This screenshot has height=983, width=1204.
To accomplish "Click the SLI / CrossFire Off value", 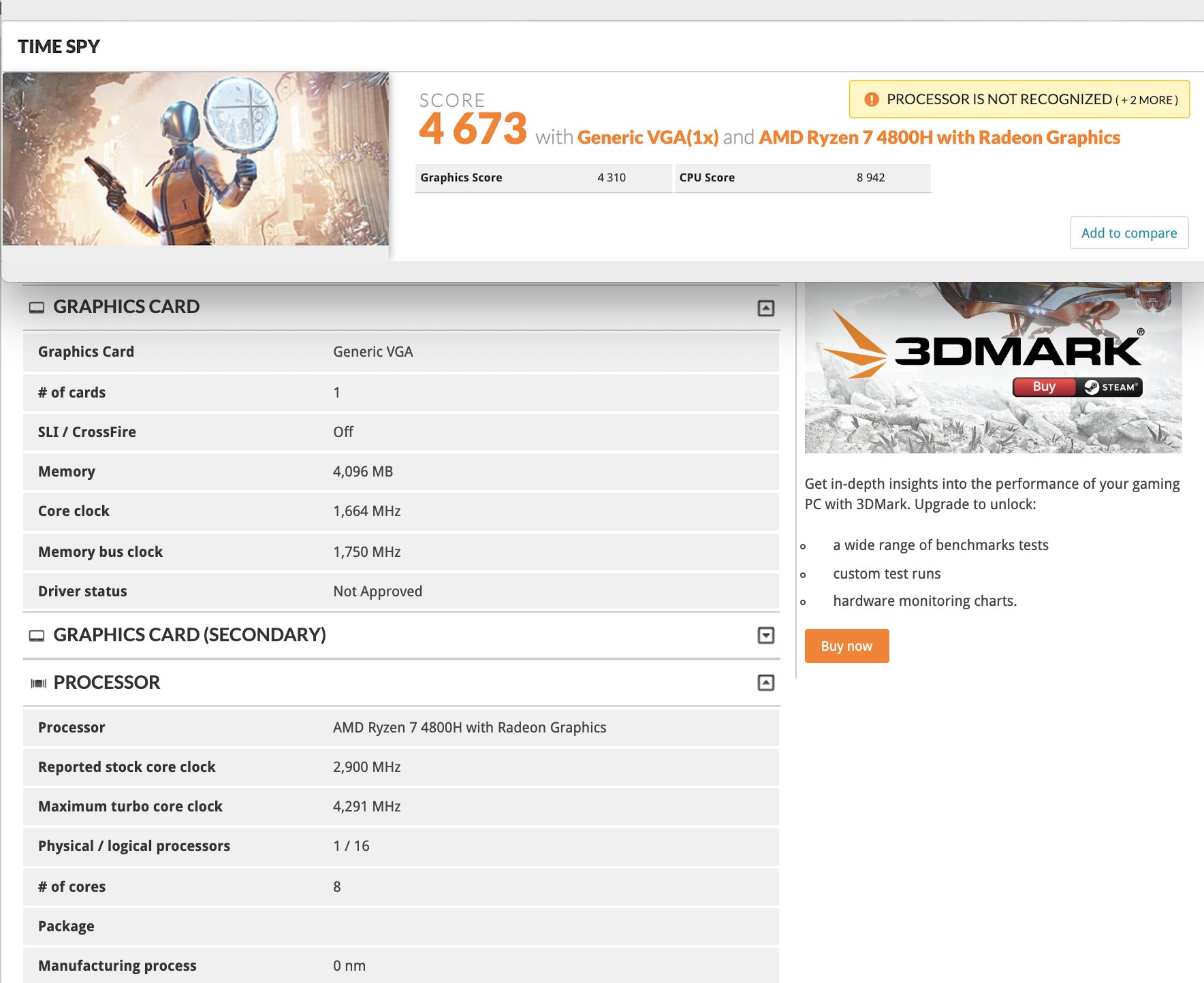I will (343, 432).
